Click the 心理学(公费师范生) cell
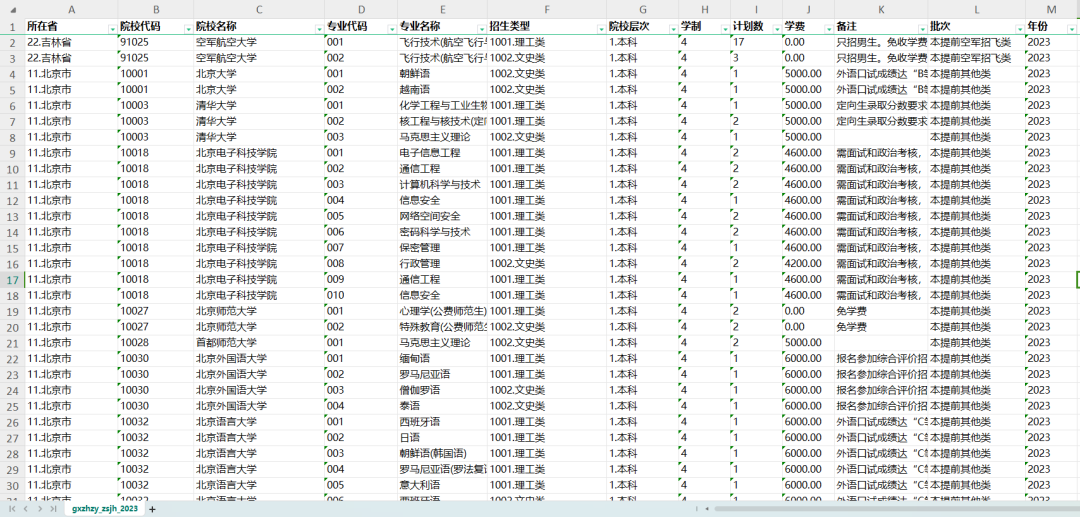The width and height of the screenshot is (1080, 517). point(442,311)
